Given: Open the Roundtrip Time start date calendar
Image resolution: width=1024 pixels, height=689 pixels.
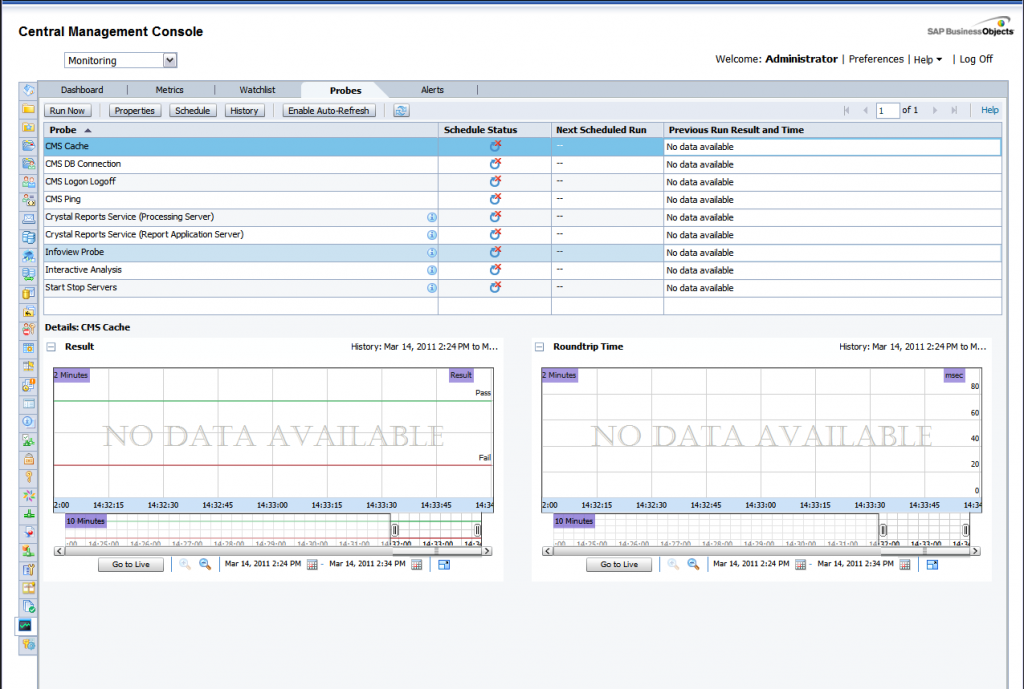Looking at the screenshot, I should tap(801, 564).
